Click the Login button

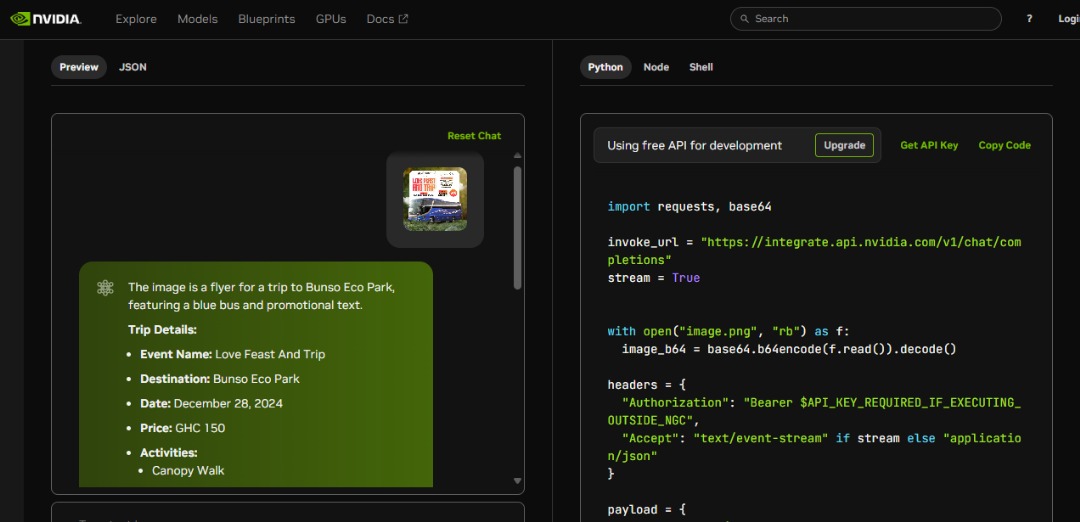coord(1068,19)
